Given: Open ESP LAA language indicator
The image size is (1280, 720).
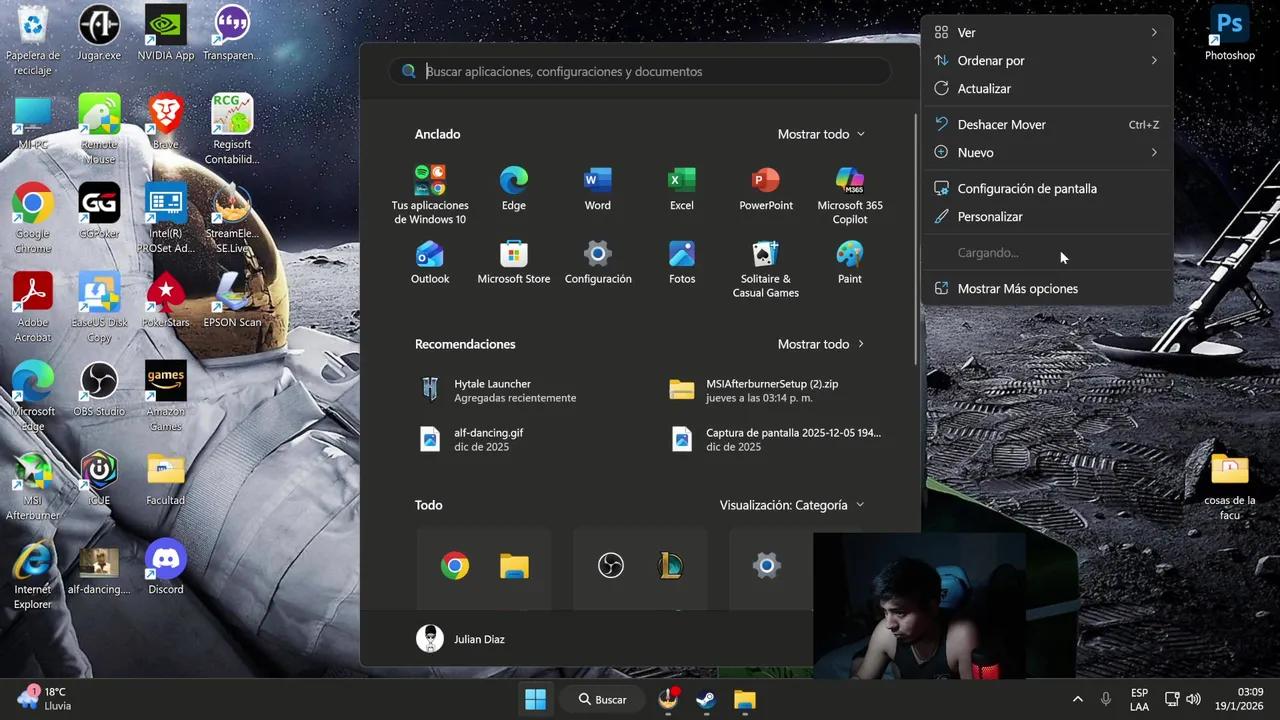Looking at the screenshot, I should [x=1139, y=699].
